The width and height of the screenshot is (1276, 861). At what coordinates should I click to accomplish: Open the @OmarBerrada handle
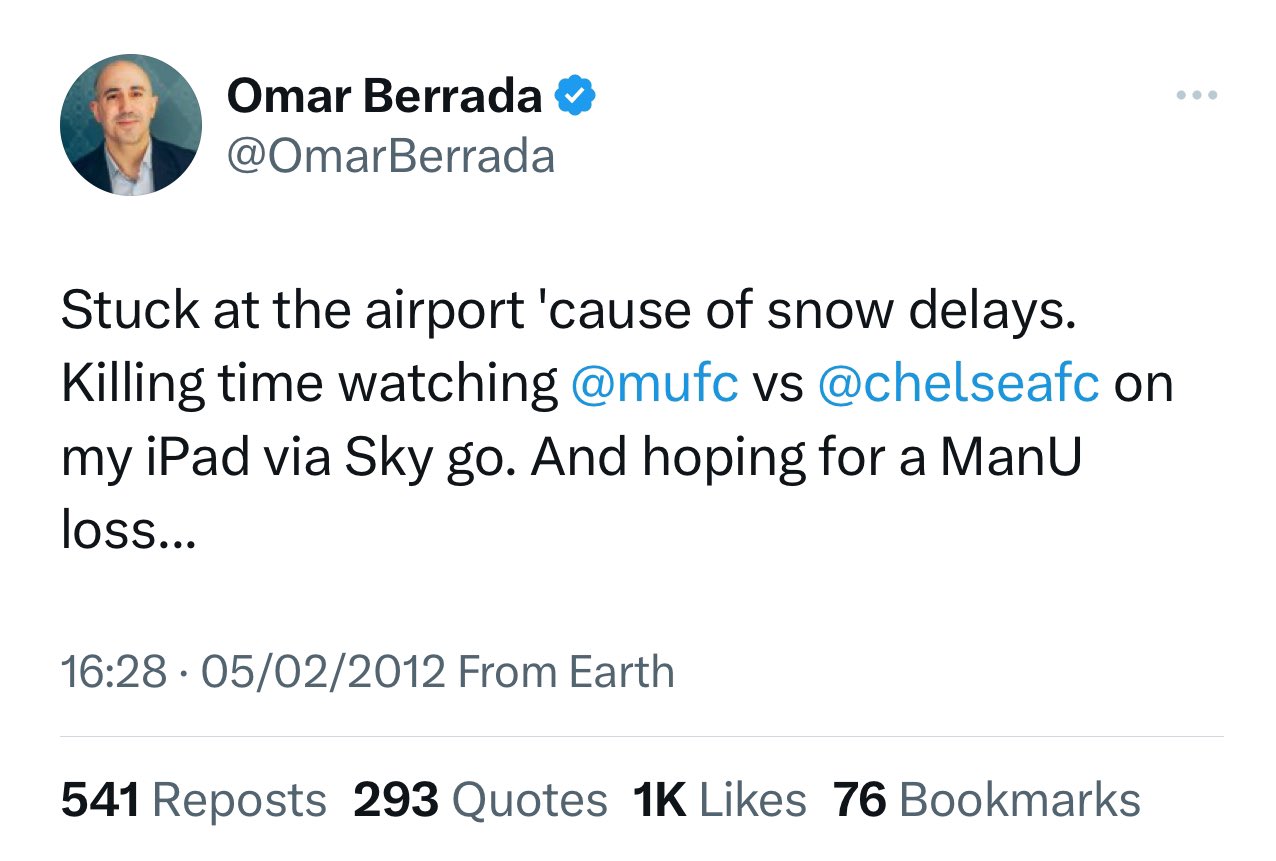coord(390,156)
